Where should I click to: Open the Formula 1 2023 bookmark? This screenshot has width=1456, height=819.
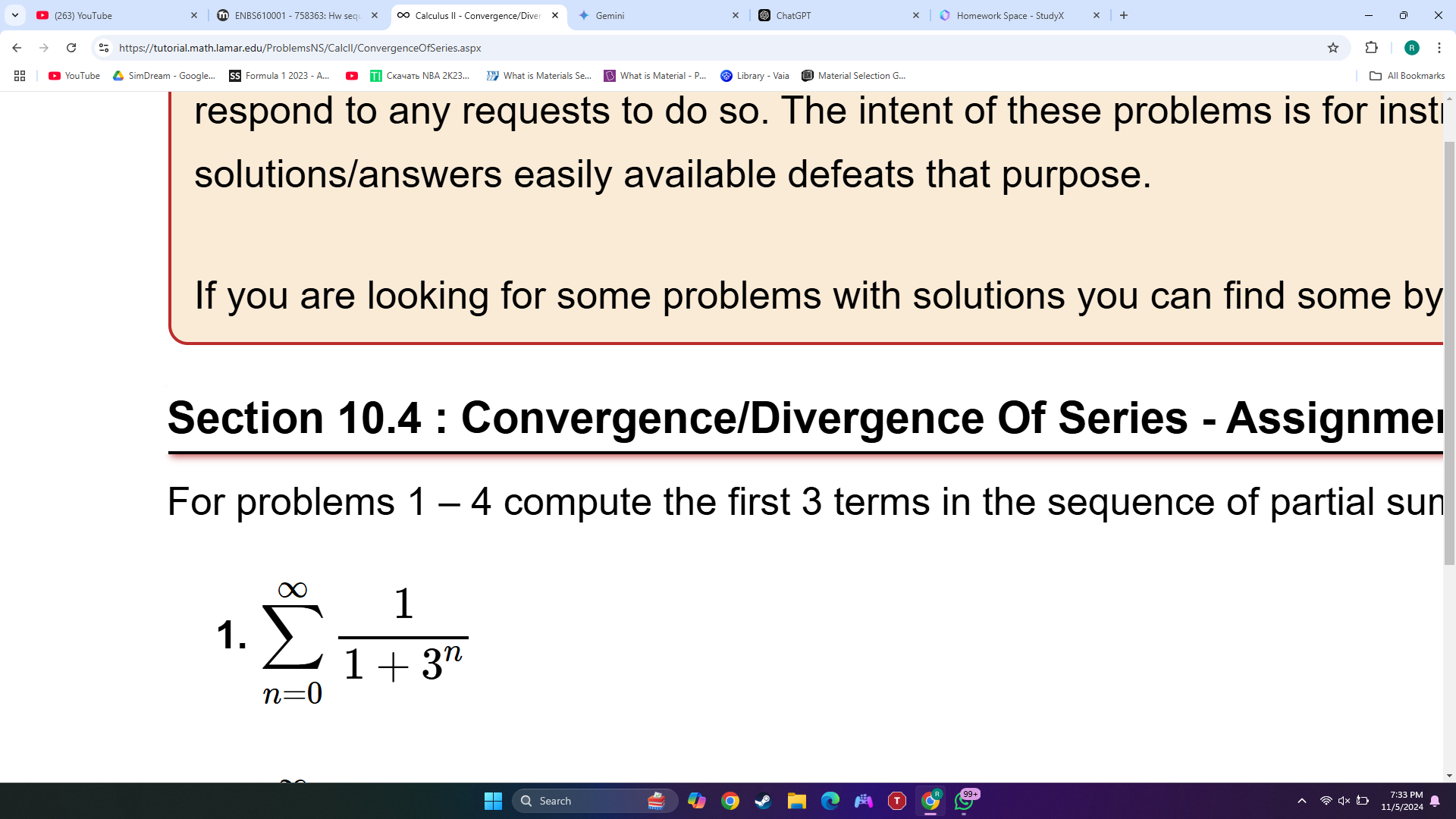pyautogui.click(x=280, y=76)
